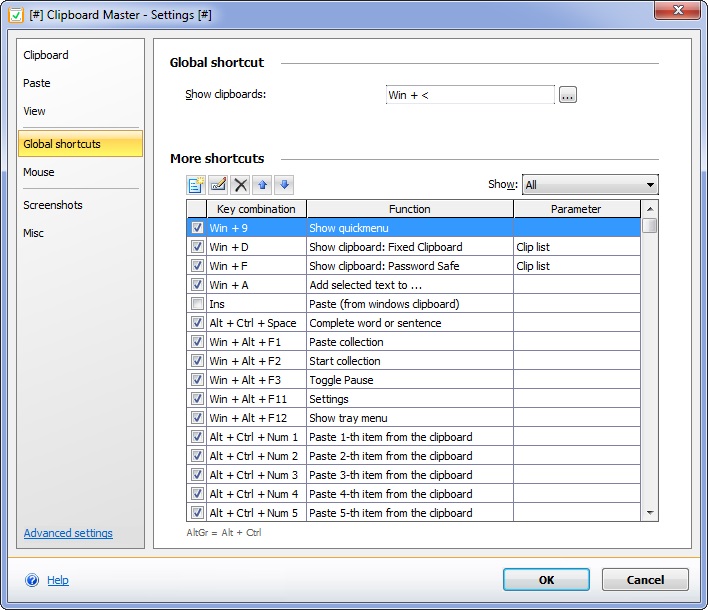Uncheck the Win + D shortcut checkbox
708x610 pixels.
point(197,247)
